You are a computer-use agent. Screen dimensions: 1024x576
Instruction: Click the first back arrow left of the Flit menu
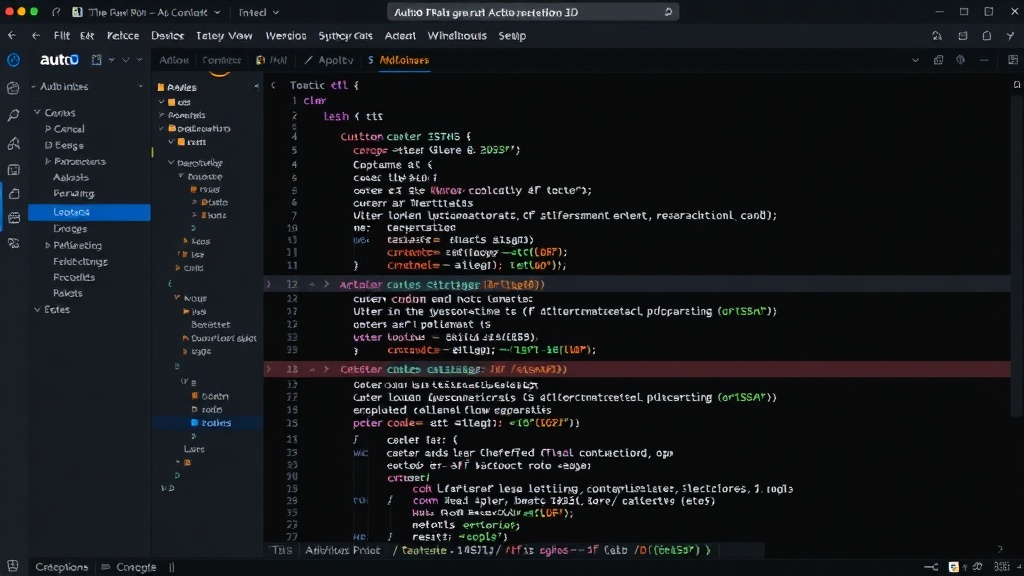click(x=12, y=36)
